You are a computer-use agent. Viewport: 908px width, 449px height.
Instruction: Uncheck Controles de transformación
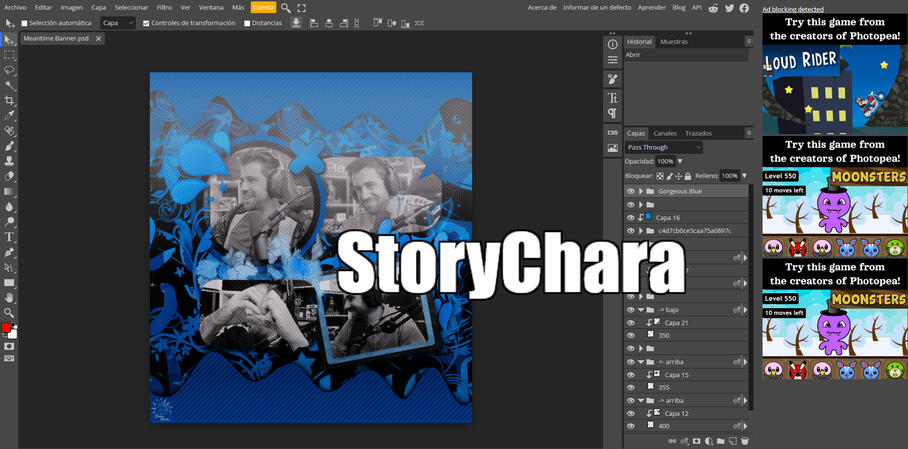pyautogui.click(x=146, y=23)
